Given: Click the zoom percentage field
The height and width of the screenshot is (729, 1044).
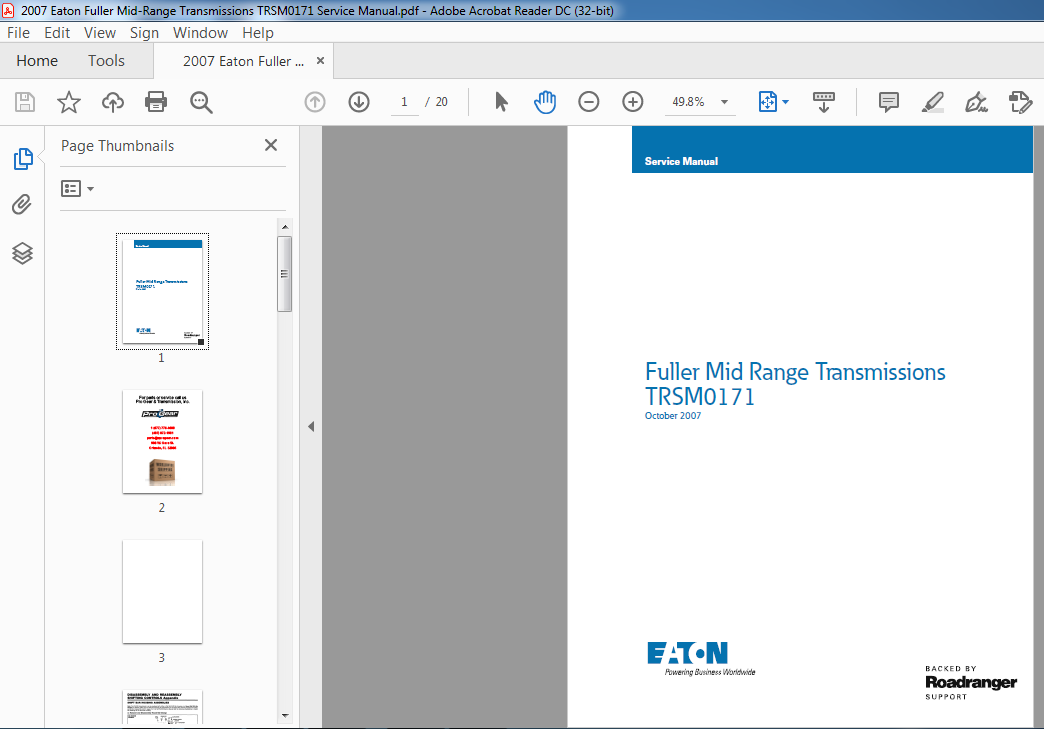Looking at the screenshot, I should [688, 102].
